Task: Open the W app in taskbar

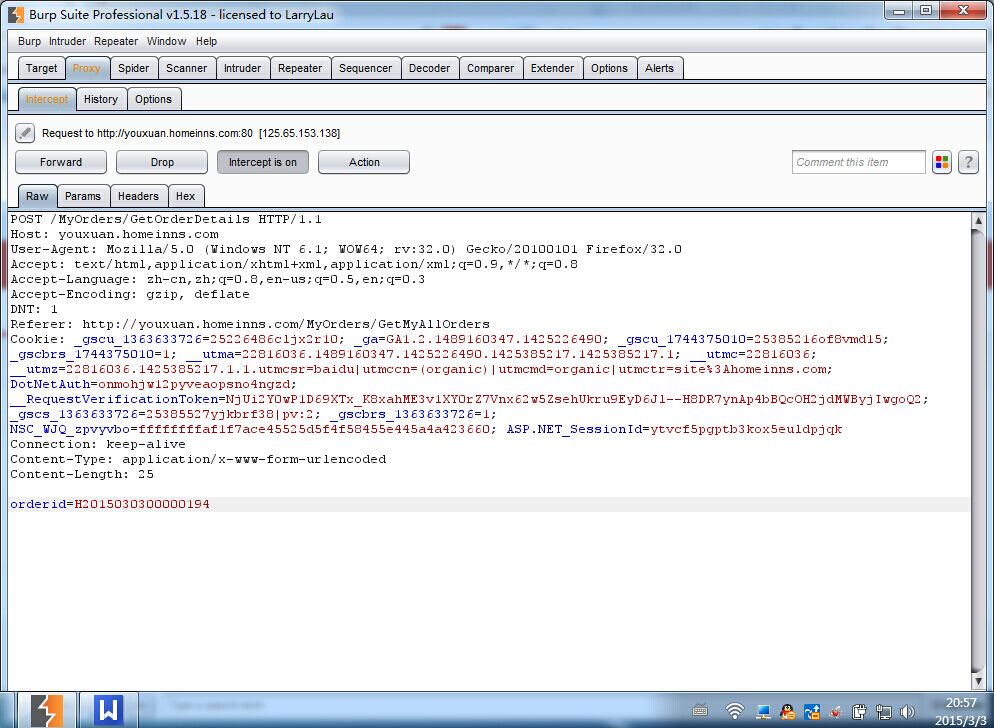Action: coord(109,710)
